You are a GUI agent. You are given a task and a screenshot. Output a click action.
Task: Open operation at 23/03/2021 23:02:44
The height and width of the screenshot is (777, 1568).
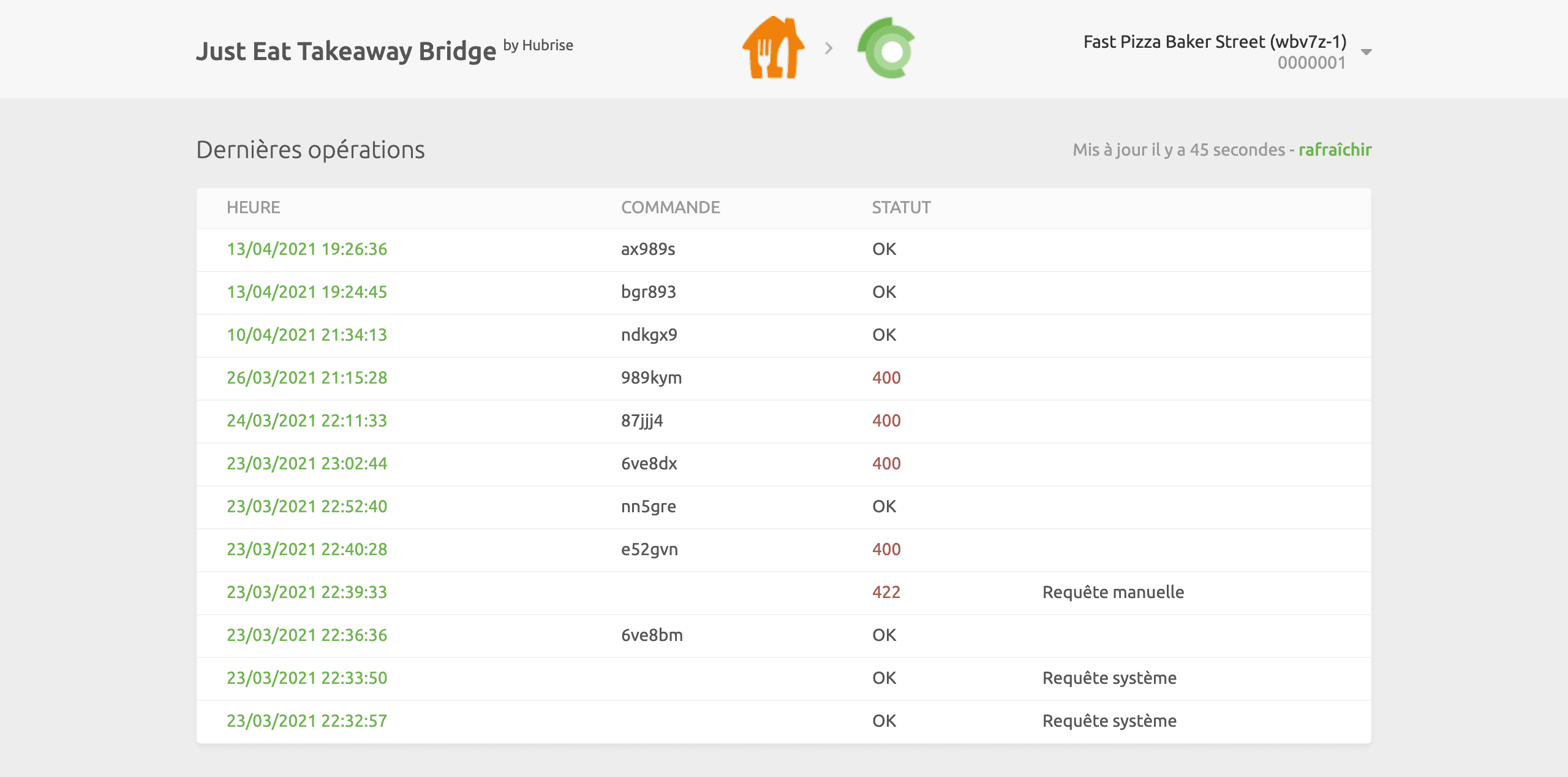(307, 464)
